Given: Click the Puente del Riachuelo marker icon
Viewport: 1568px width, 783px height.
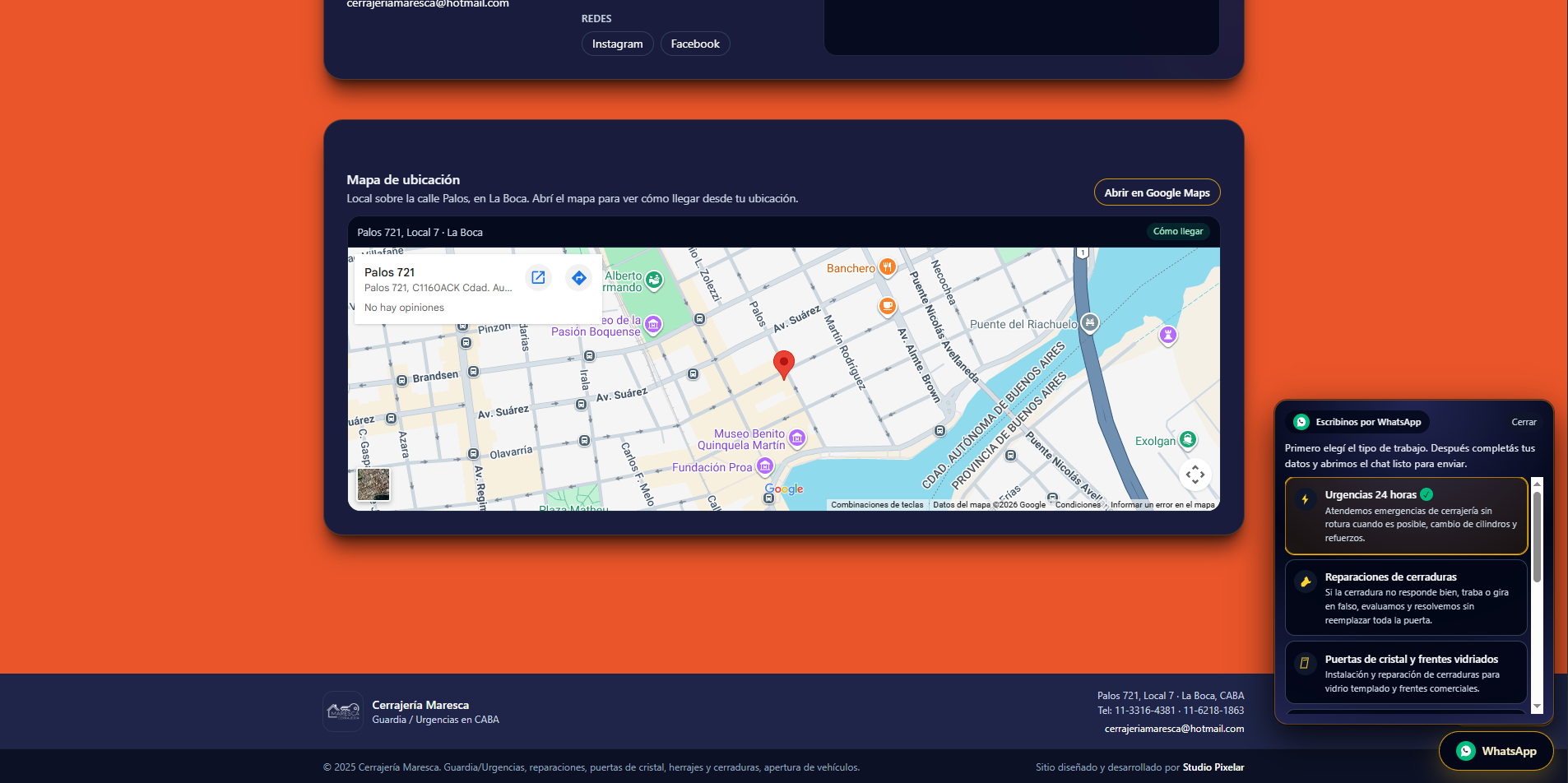Looking at the screenshot, I should pyautogui.click(x=1089, y=323).
